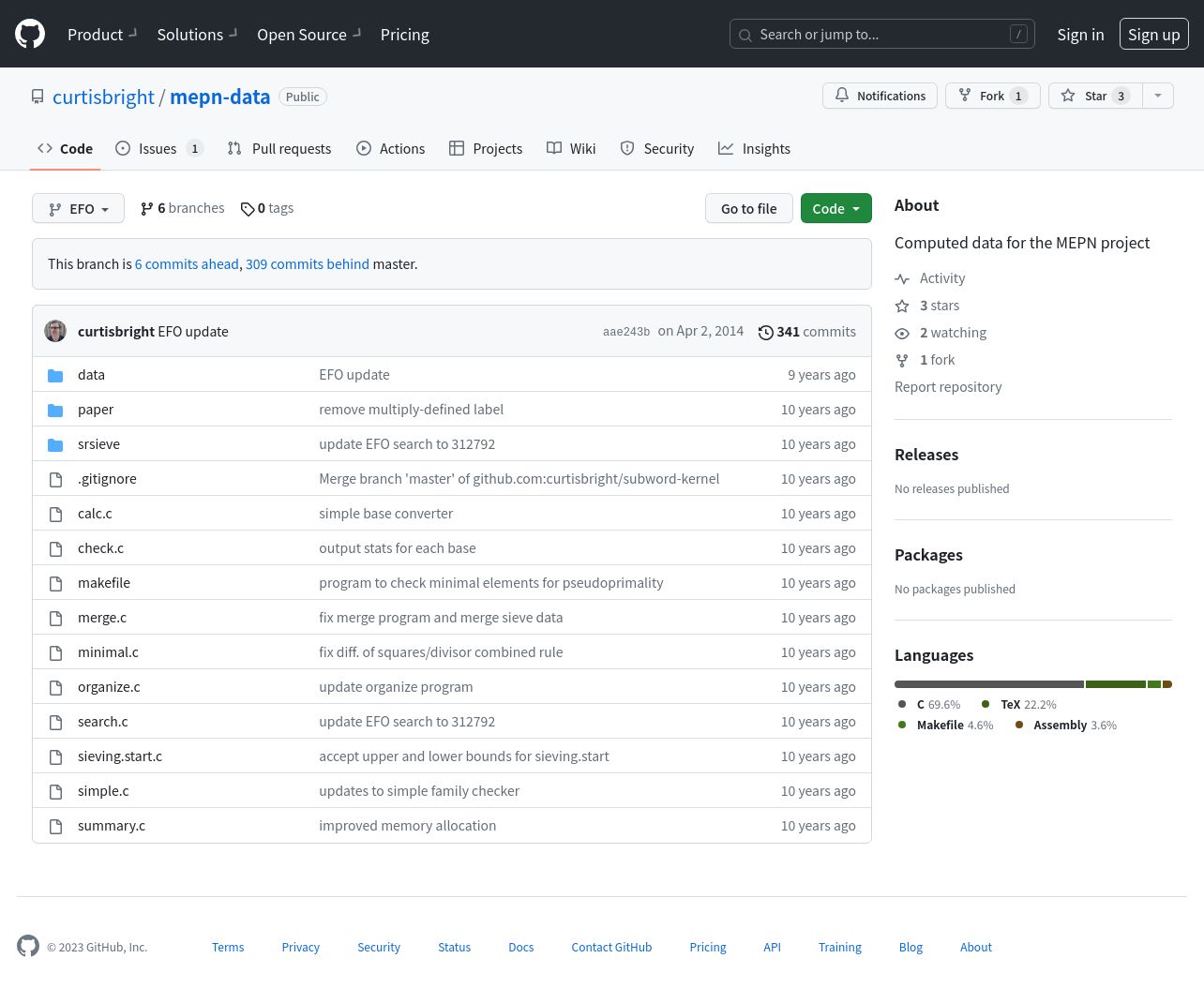The width and height of the screenshot is (1204, 1003).
Task: Click the commit history clock icon
Action: [x=766, y=332]
